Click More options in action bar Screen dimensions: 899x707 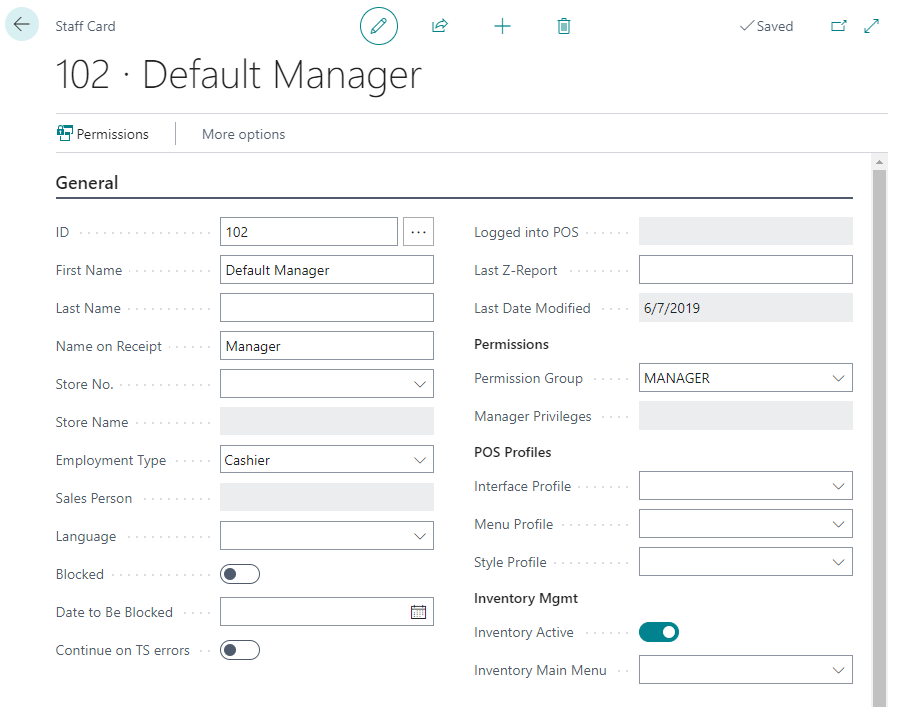pos(243,134)
